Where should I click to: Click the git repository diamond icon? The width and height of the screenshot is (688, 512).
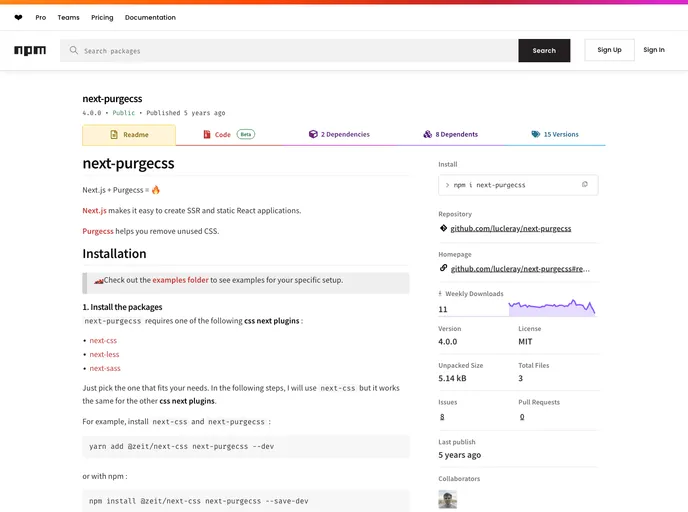coord(443,228)
